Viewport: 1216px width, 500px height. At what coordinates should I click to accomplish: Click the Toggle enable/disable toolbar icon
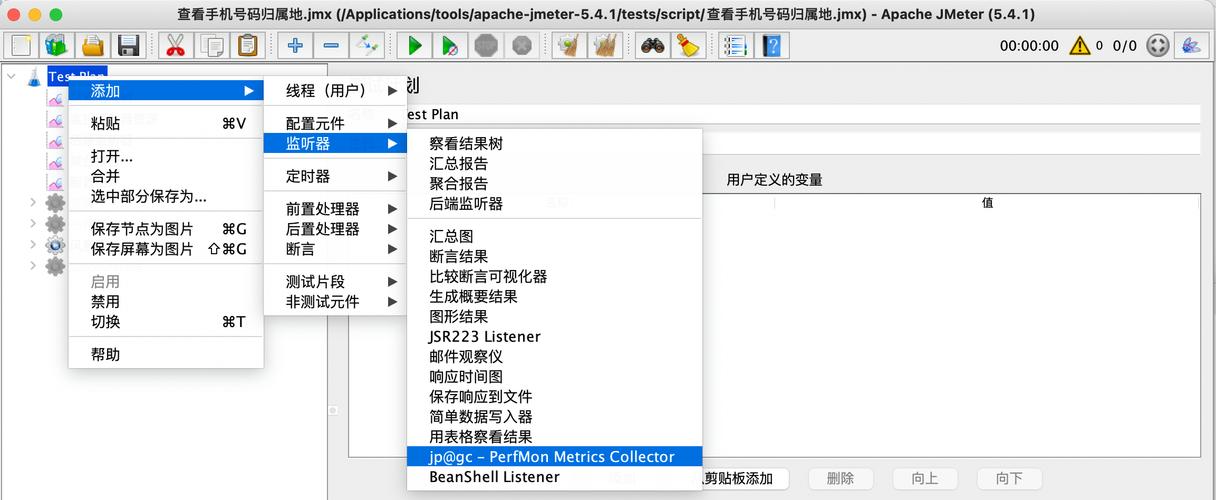367,45
